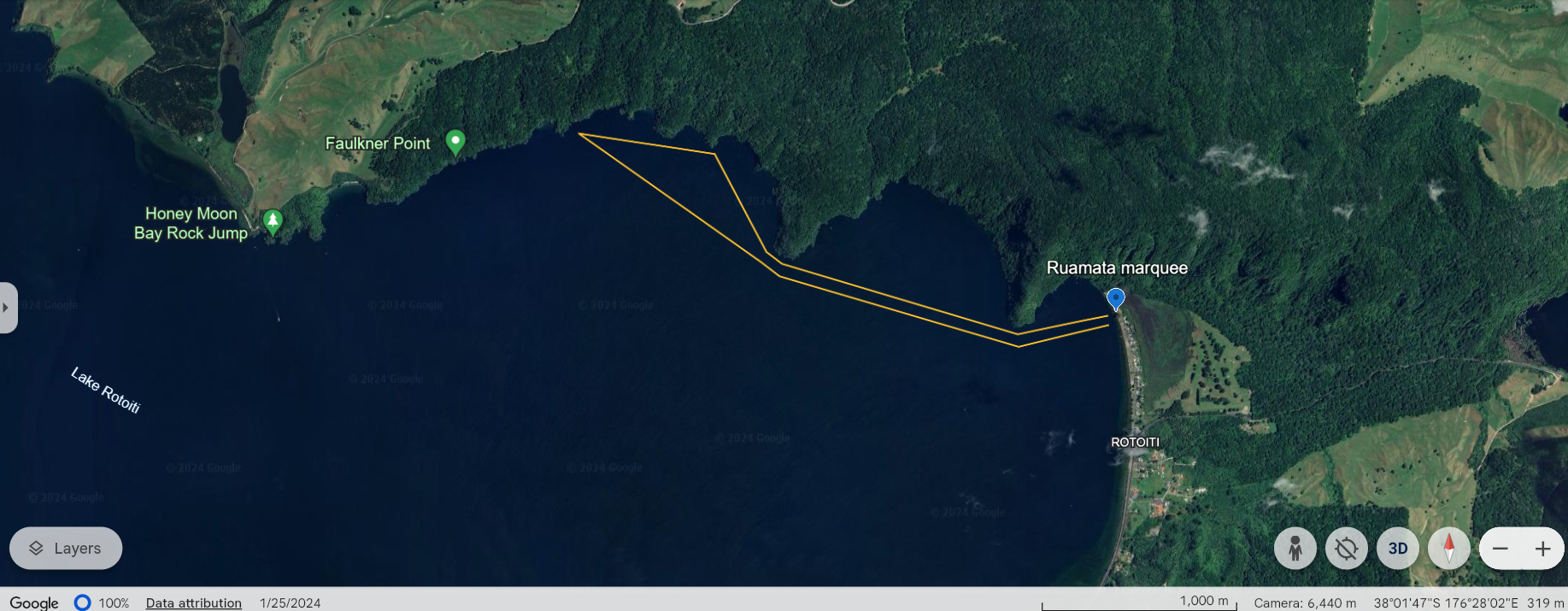The width and height of the screenshot is (1568, 611).
Task: Zoom in with the plus button
Action: (1542, 549)
